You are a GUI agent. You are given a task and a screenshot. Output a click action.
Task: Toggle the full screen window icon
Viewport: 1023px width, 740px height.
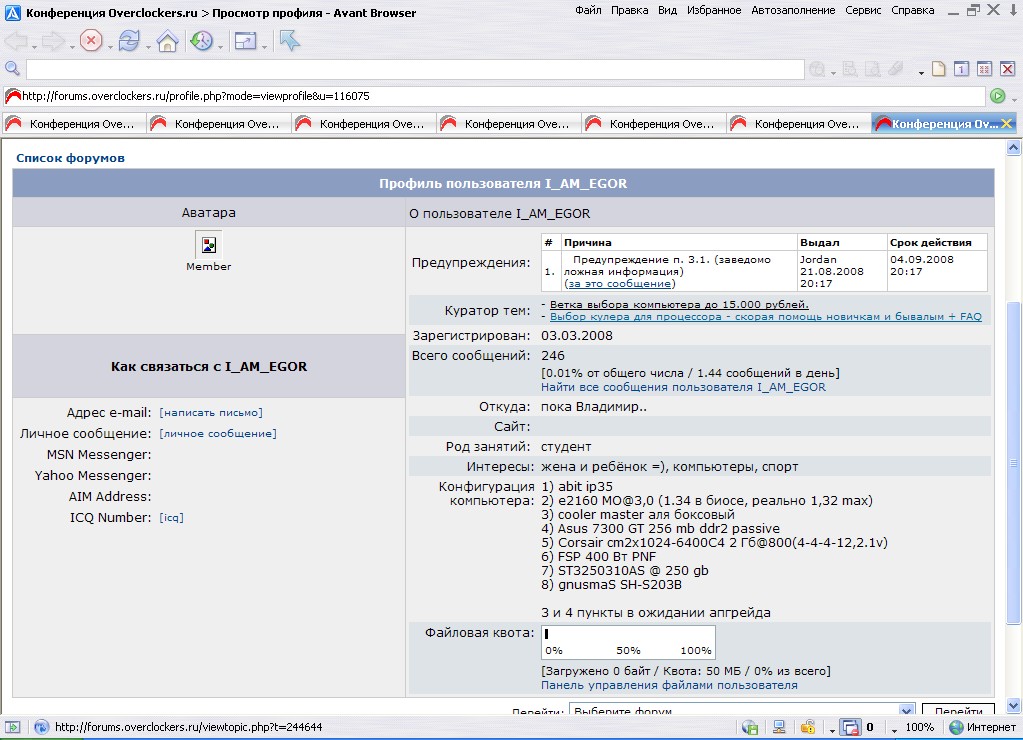[245, 41]
